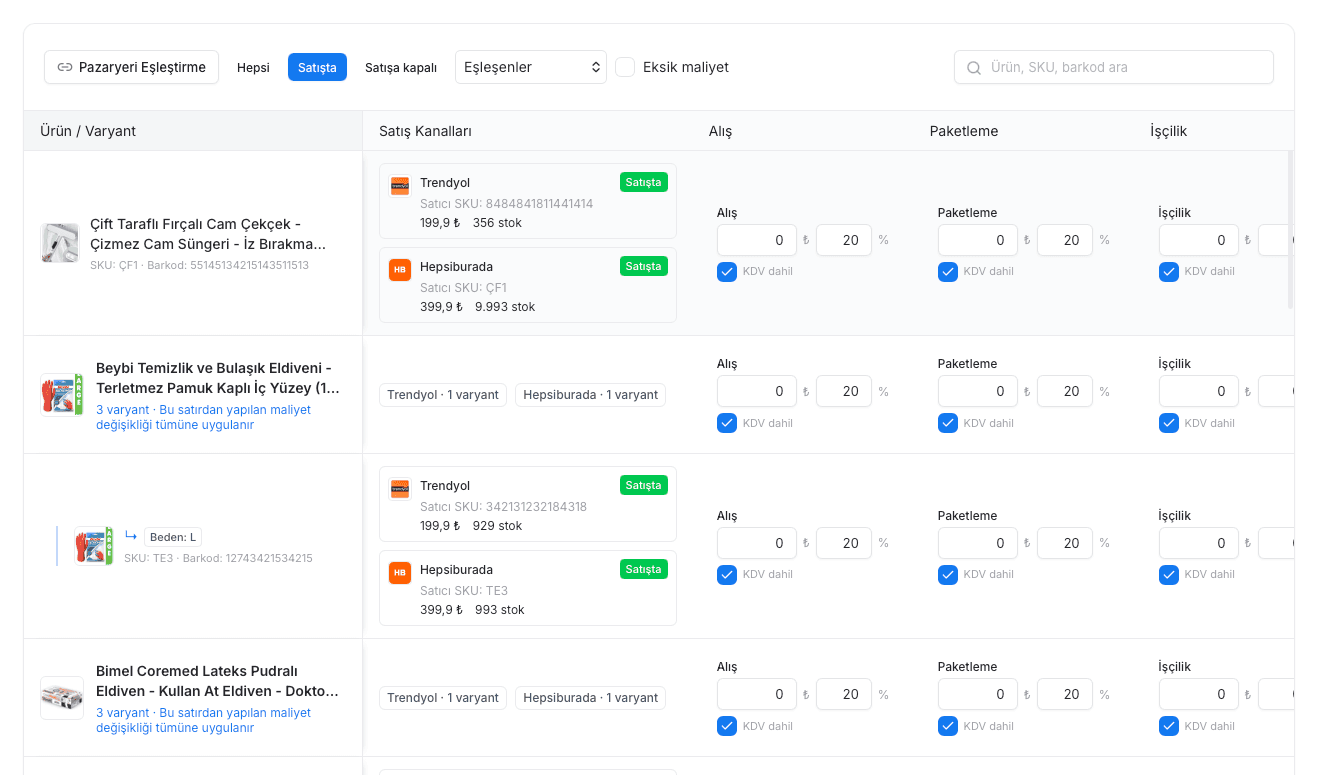Viewport: 1323px width, 775px height.
Task: Click İşçilik amount field in Çift Taraflı row
Action: 1199,240
